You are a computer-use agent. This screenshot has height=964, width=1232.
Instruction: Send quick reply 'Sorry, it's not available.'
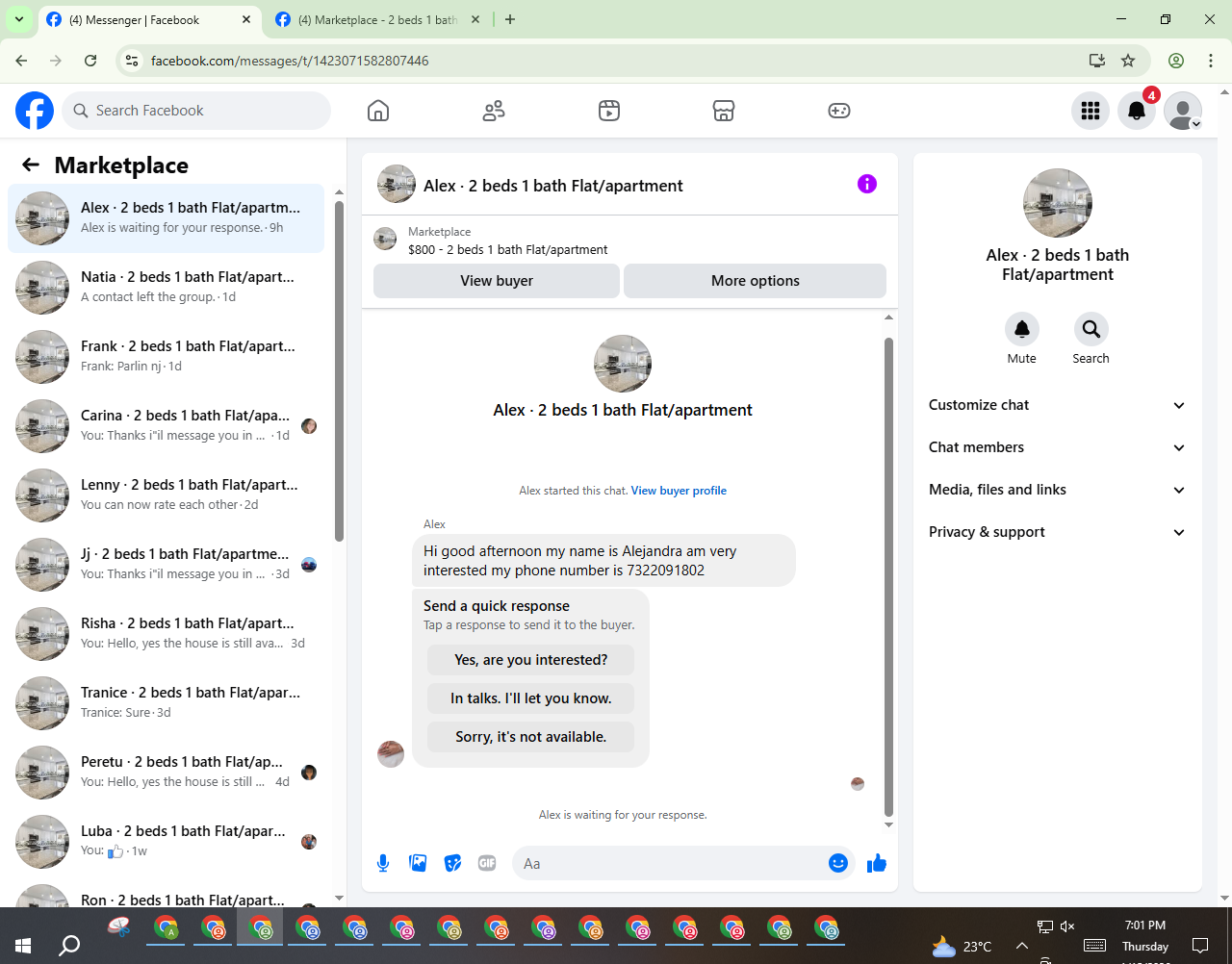click(531, 737)
